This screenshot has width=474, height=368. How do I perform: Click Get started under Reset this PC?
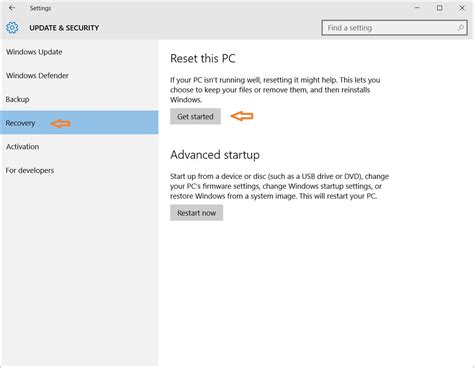195,116
